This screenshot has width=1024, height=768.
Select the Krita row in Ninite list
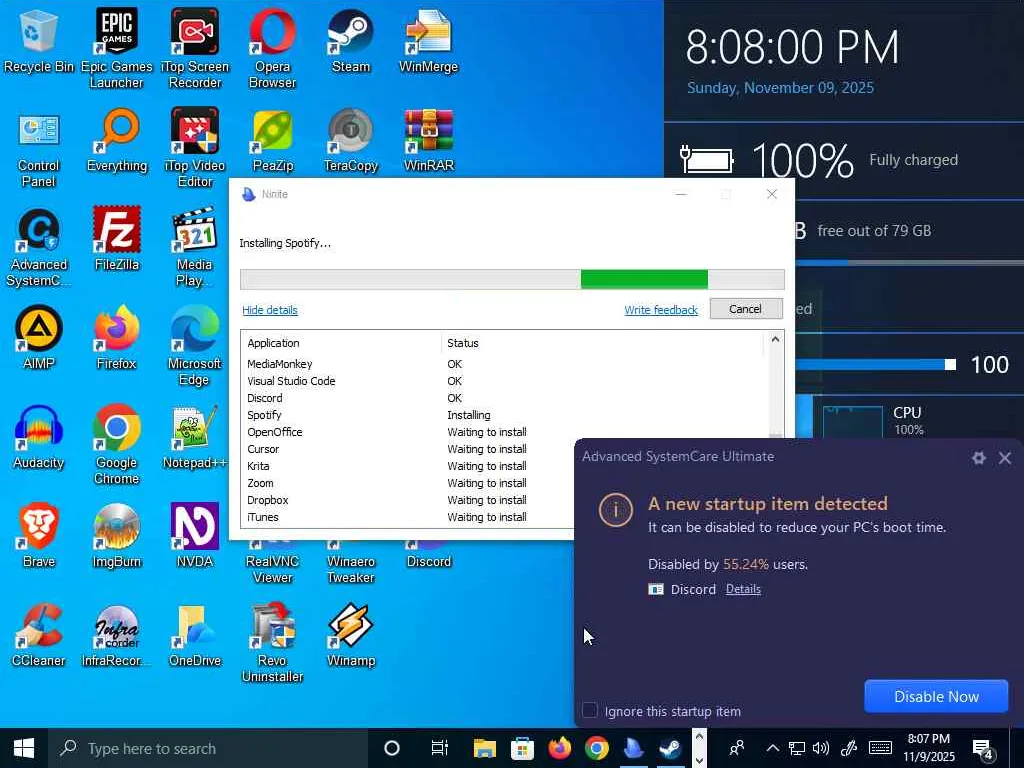tap(408, 466)
